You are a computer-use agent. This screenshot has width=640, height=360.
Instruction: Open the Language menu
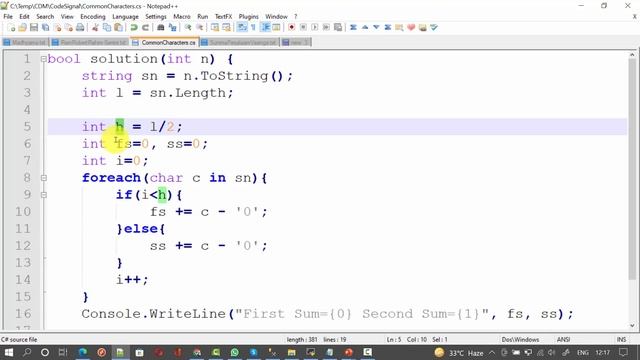tap(125, 16)
